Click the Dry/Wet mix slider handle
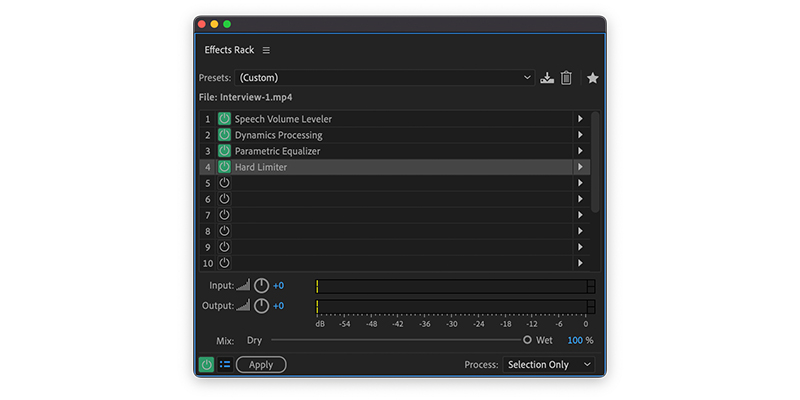 (x=527, y=340)
